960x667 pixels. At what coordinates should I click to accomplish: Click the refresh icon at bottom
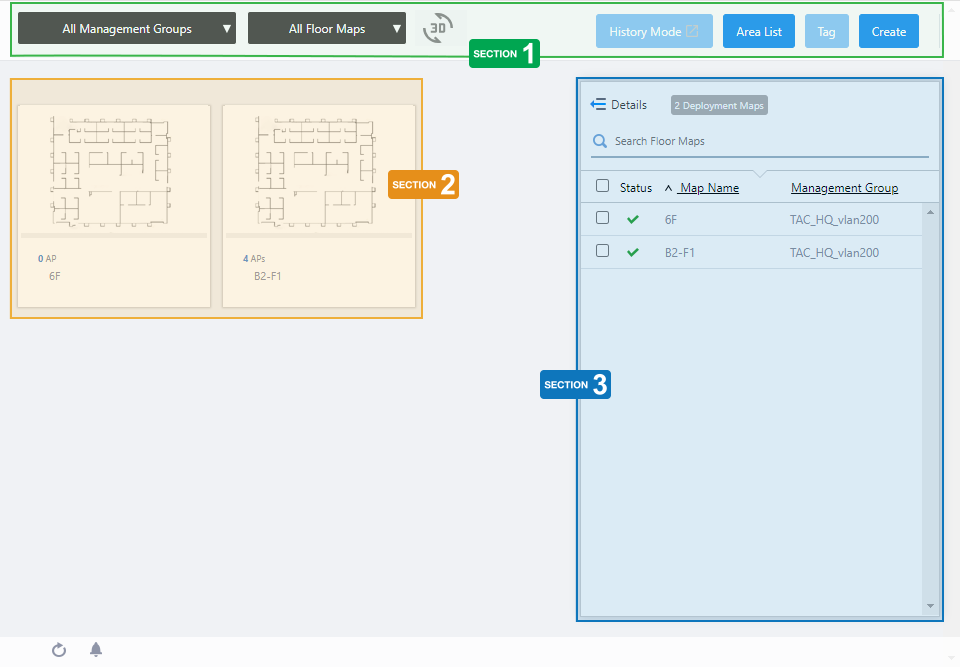point(59,650)
